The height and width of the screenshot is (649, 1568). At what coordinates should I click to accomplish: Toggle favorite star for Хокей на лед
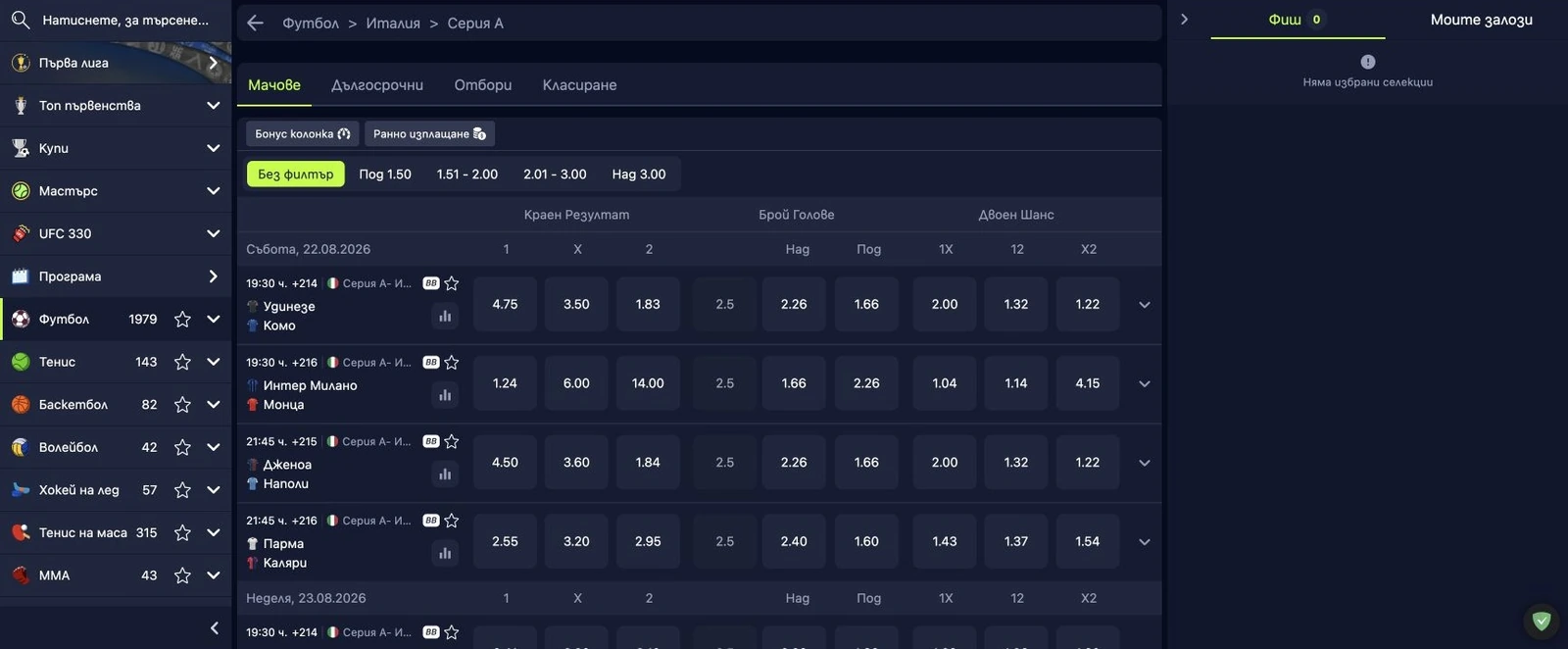tap(182, 490)
